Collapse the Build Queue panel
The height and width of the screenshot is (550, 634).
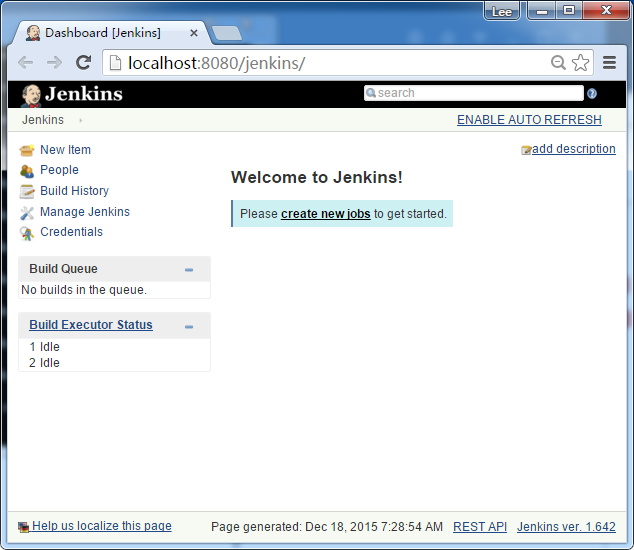click(x=189, y=270)
